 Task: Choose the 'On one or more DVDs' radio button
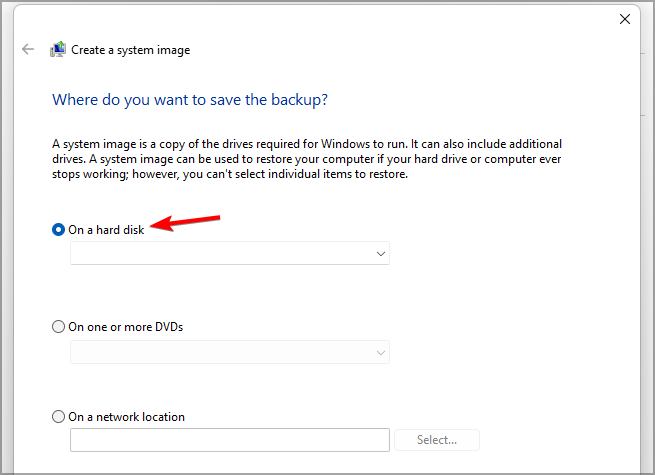tap(58, 327)
